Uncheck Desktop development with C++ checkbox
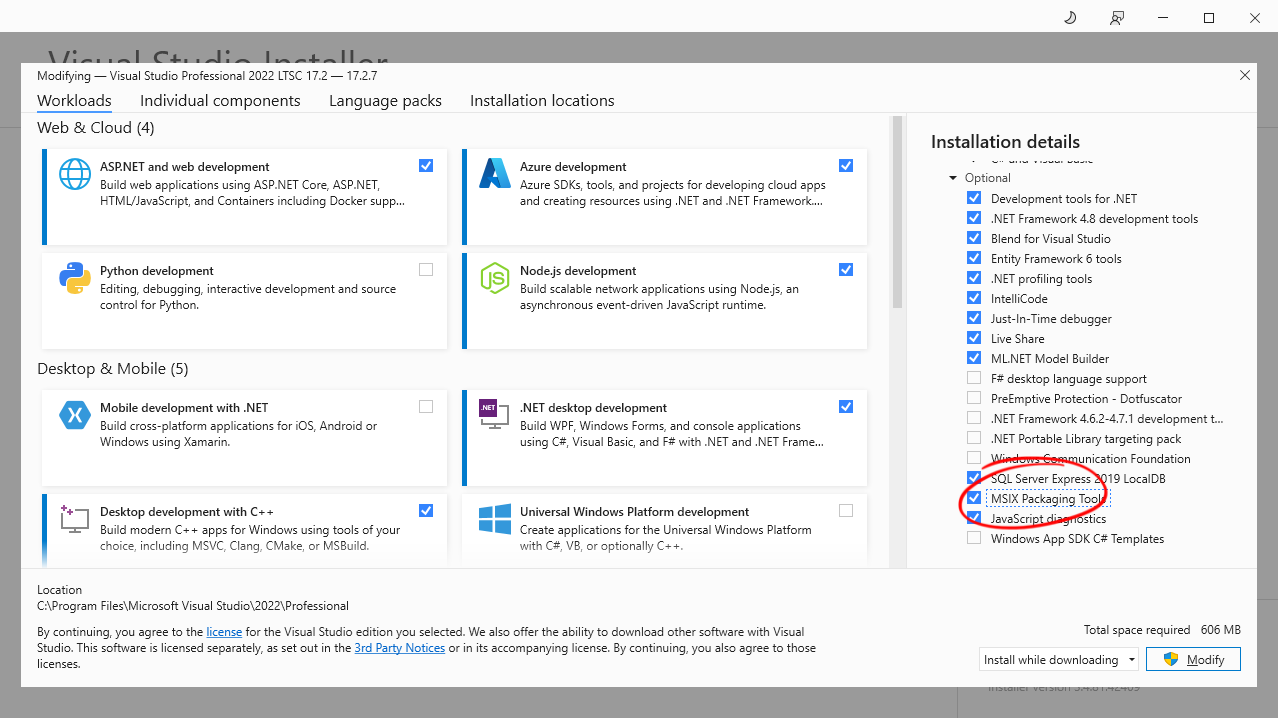 pos(426,510)
